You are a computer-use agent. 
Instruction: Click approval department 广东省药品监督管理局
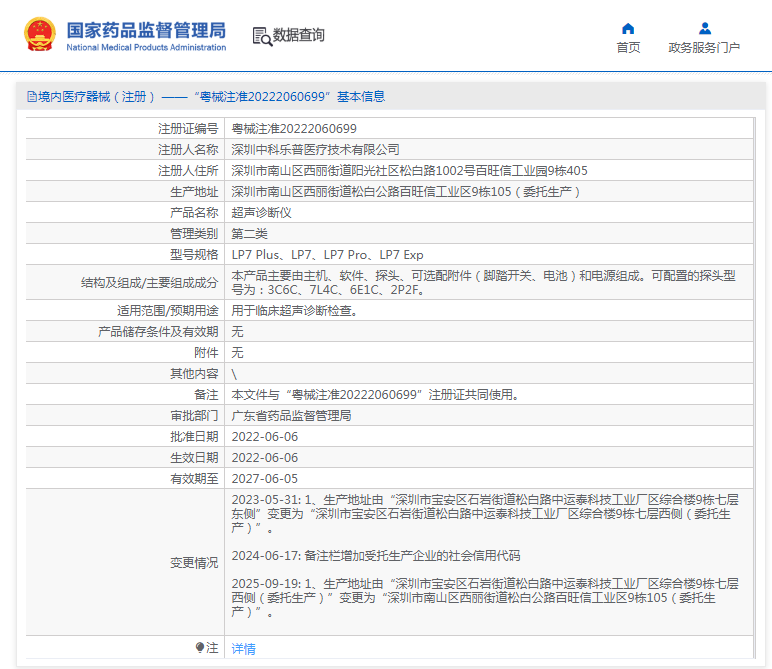click(291, 416)
